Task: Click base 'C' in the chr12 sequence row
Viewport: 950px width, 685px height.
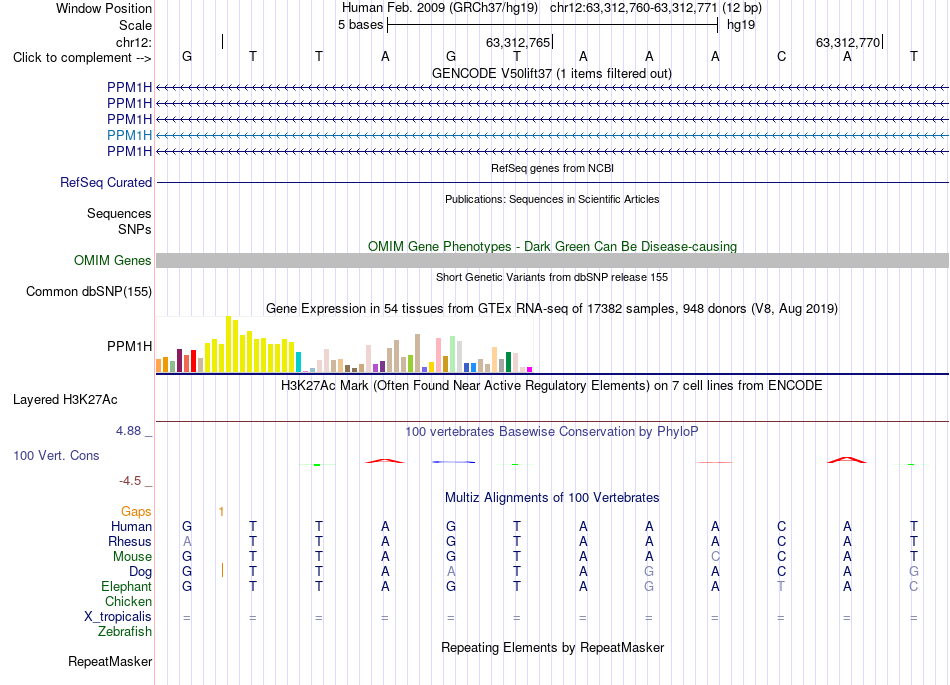Action: point(782,57)
